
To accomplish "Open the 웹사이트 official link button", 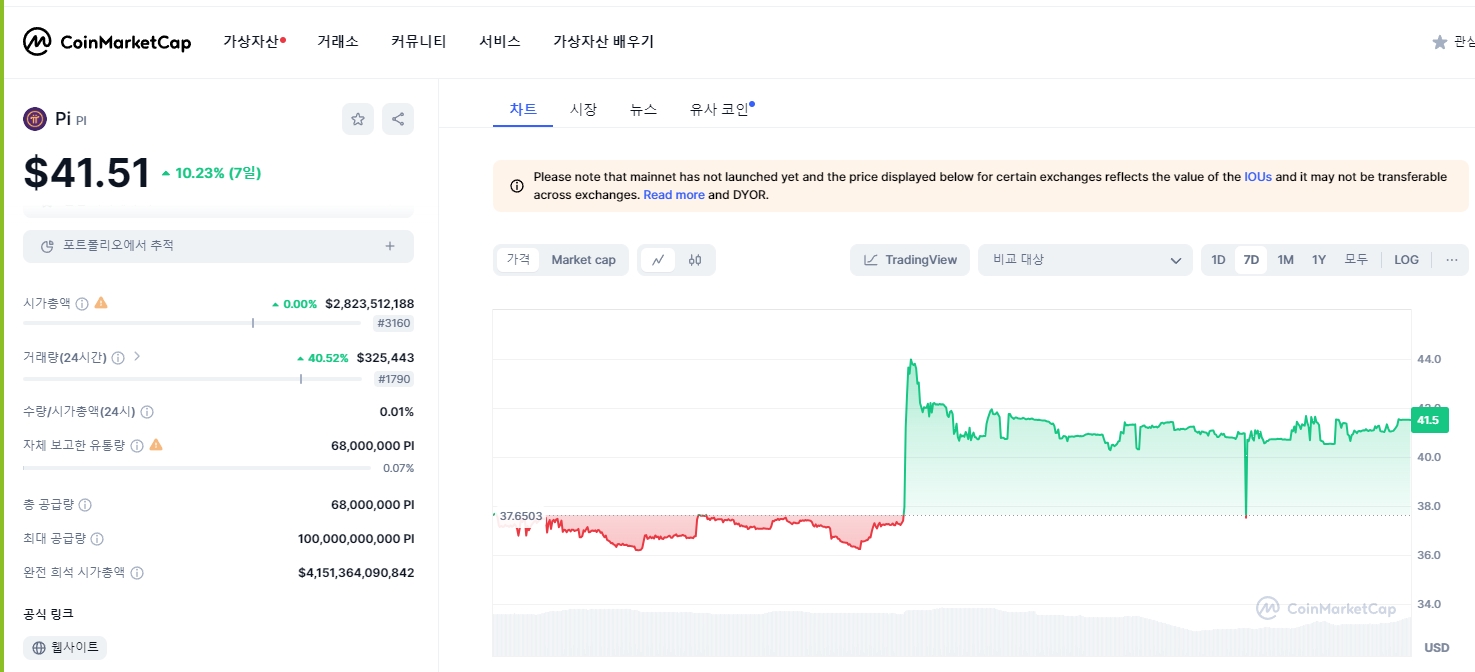I will [x=64, y=647].
